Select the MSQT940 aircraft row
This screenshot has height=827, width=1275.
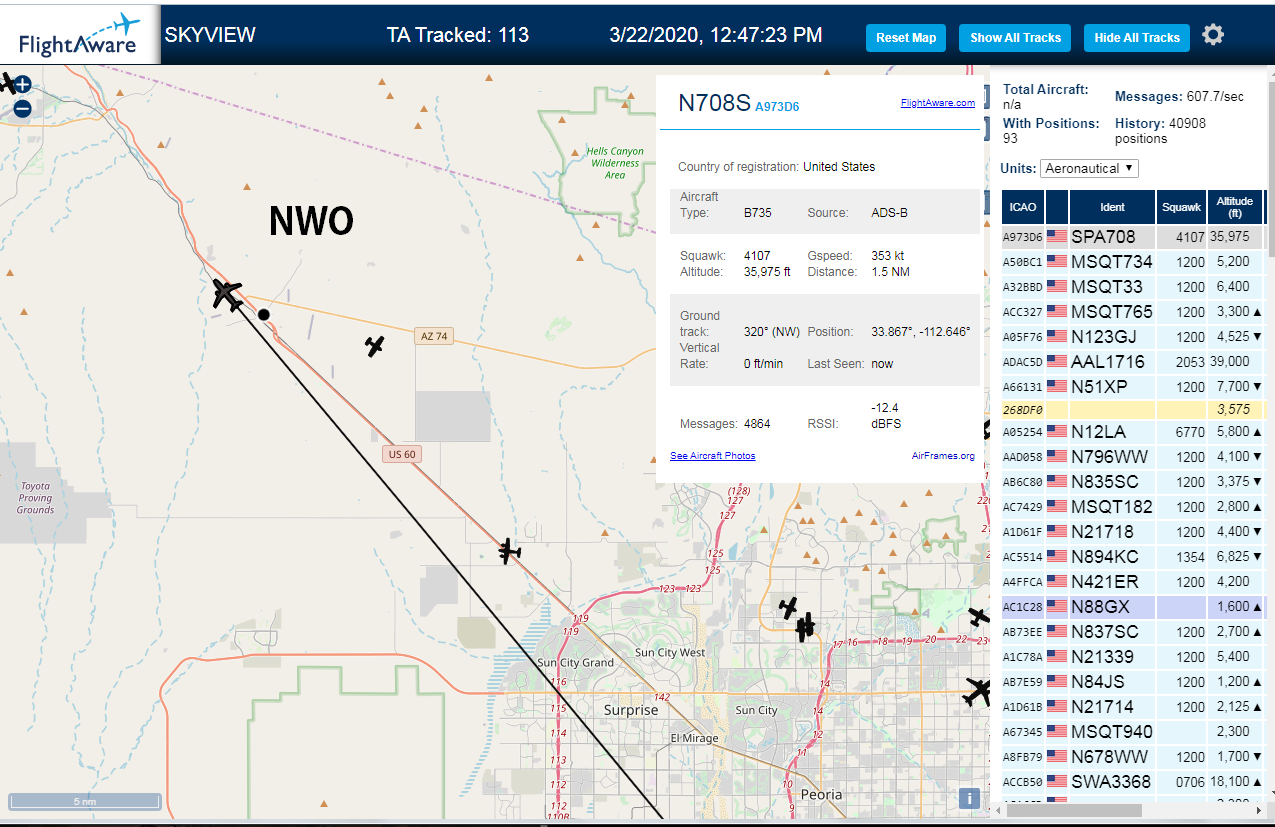[x=1133, y=732]
